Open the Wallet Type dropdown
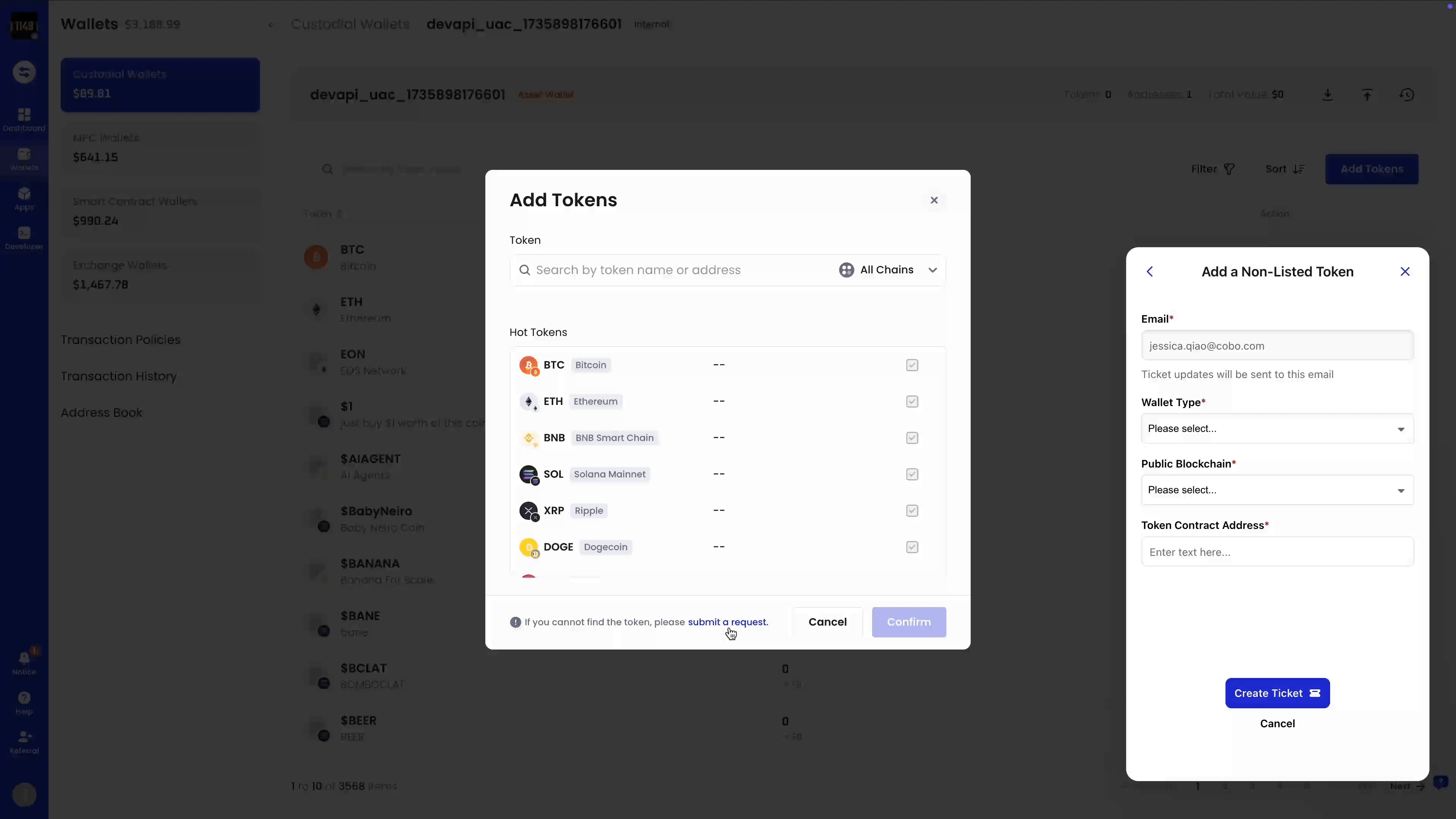Viewport: 1456px width, 819px height. (x=1277, y=428)
